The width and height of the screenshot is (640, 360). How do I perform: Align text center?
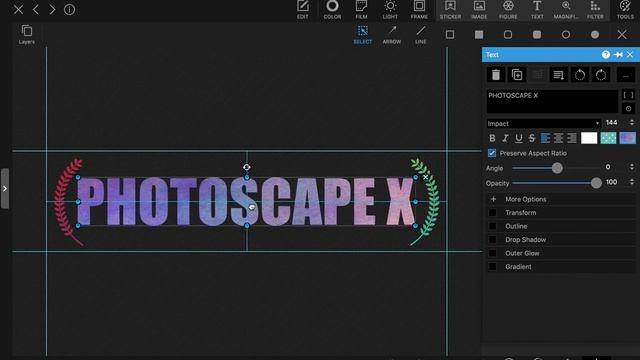tap(558, 138)
